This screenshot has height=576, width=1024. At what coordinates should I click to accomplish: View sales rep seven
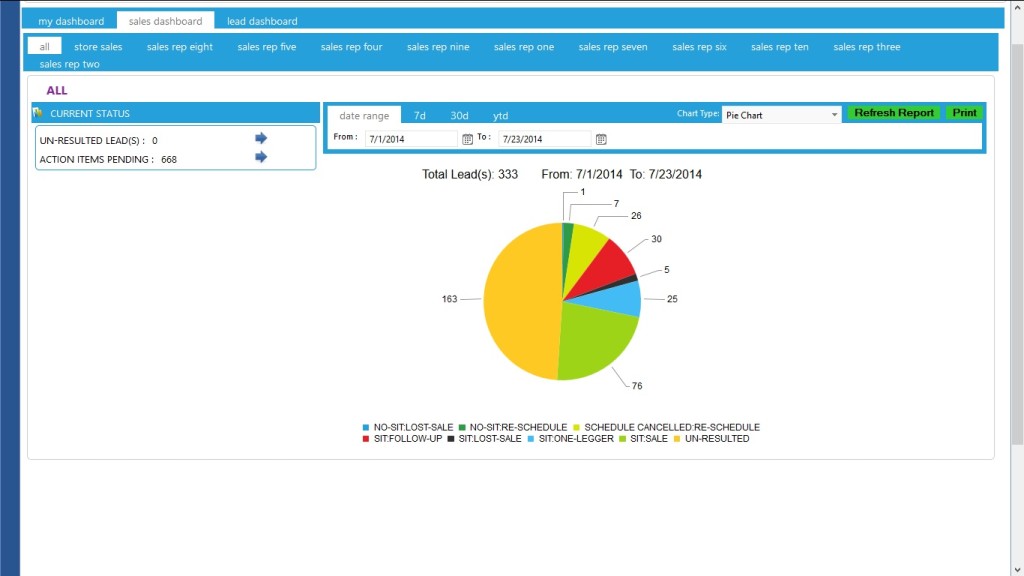tap(613, 46)
